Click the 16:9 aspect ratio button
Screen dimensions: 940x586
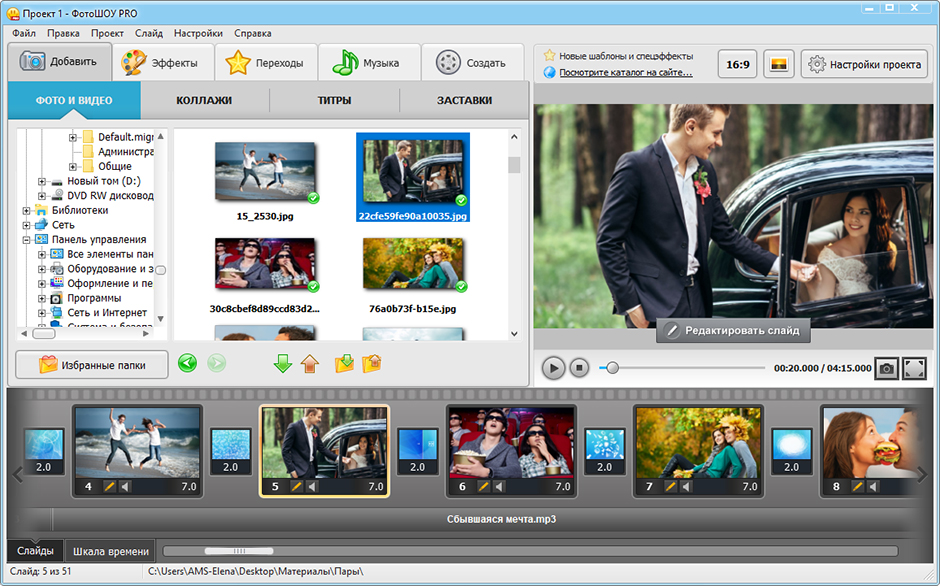(737, 64)
